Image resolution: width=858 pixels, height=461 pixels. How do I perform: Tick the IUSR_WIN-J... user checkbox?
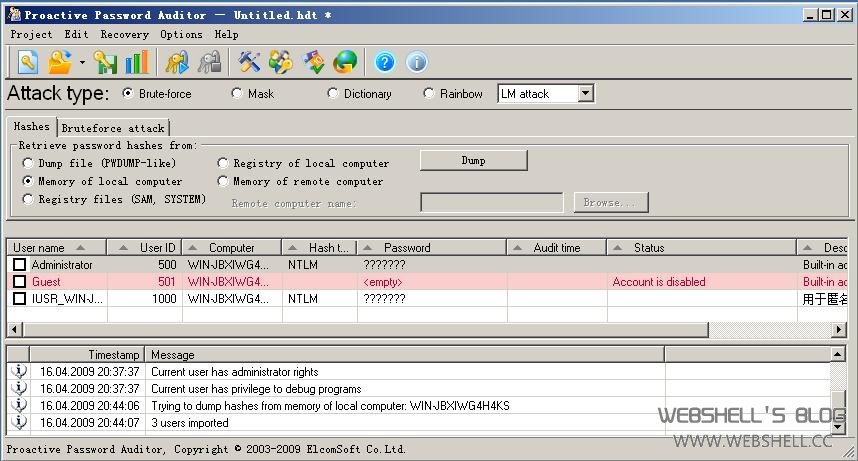point(19,298)
